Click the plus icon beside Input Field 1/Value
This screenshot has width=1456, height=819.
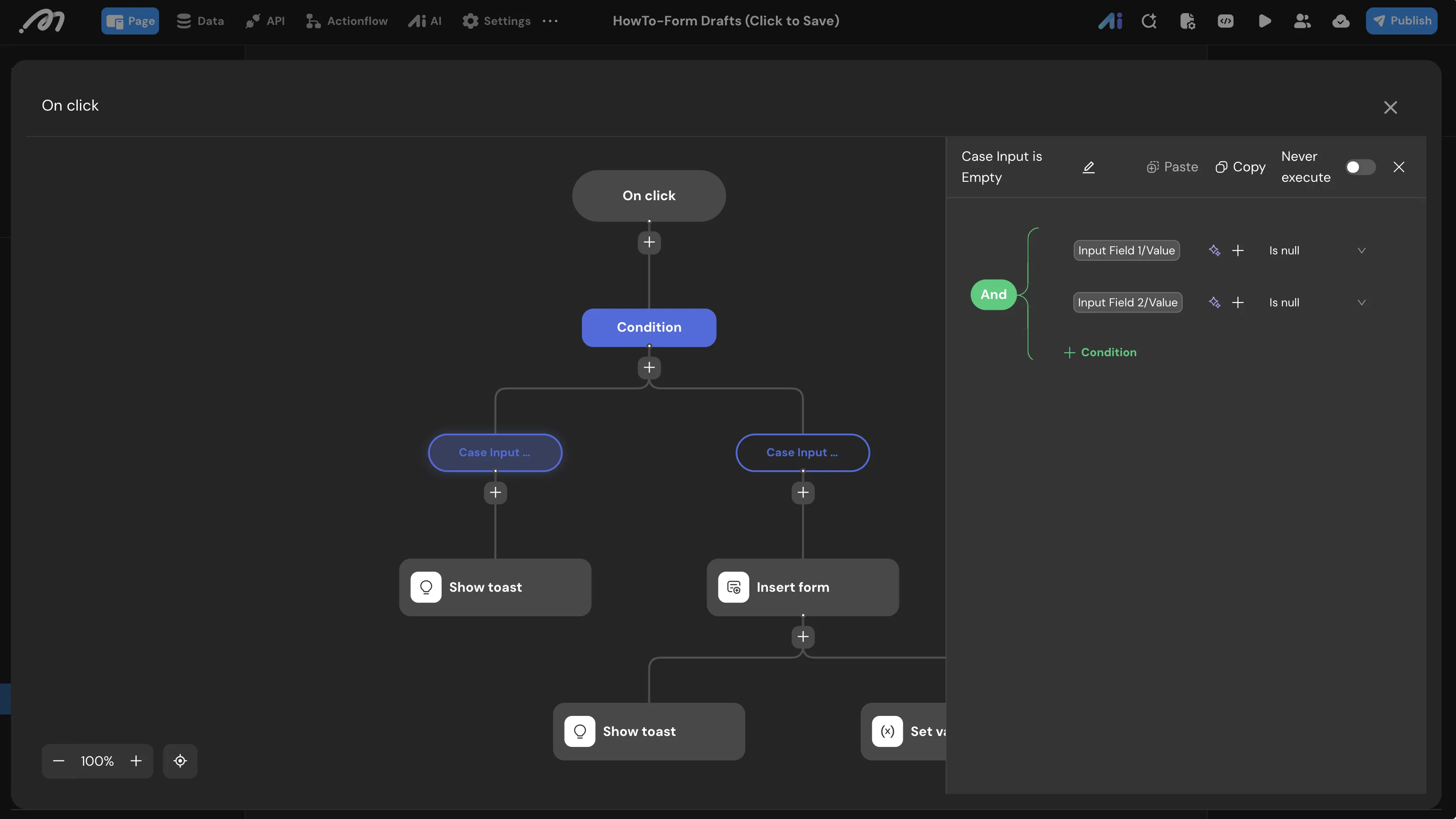coord(1238,250)
